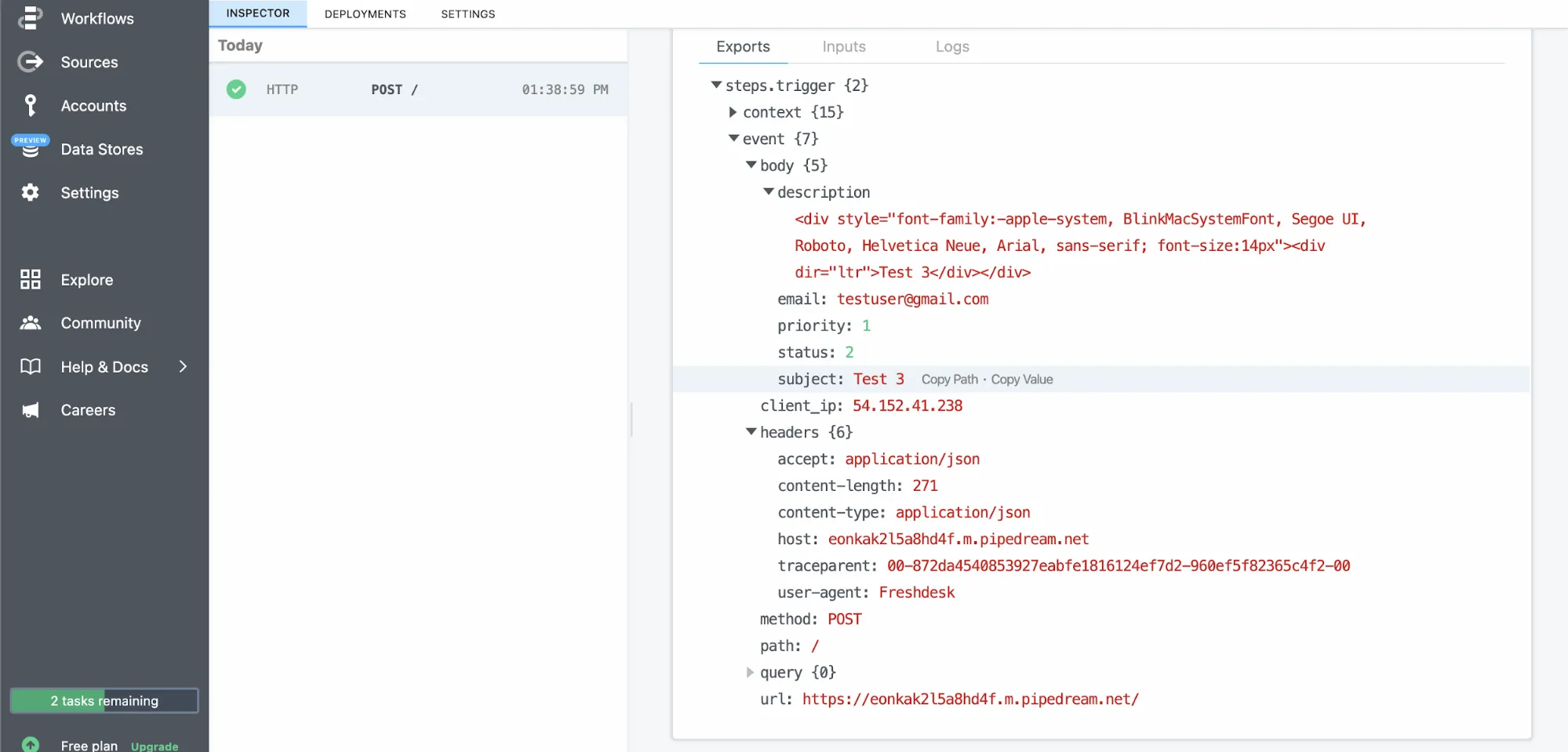Expand the Help & Docs chevron
This screenshot has height=752, width=1568.
coord(183,366)
